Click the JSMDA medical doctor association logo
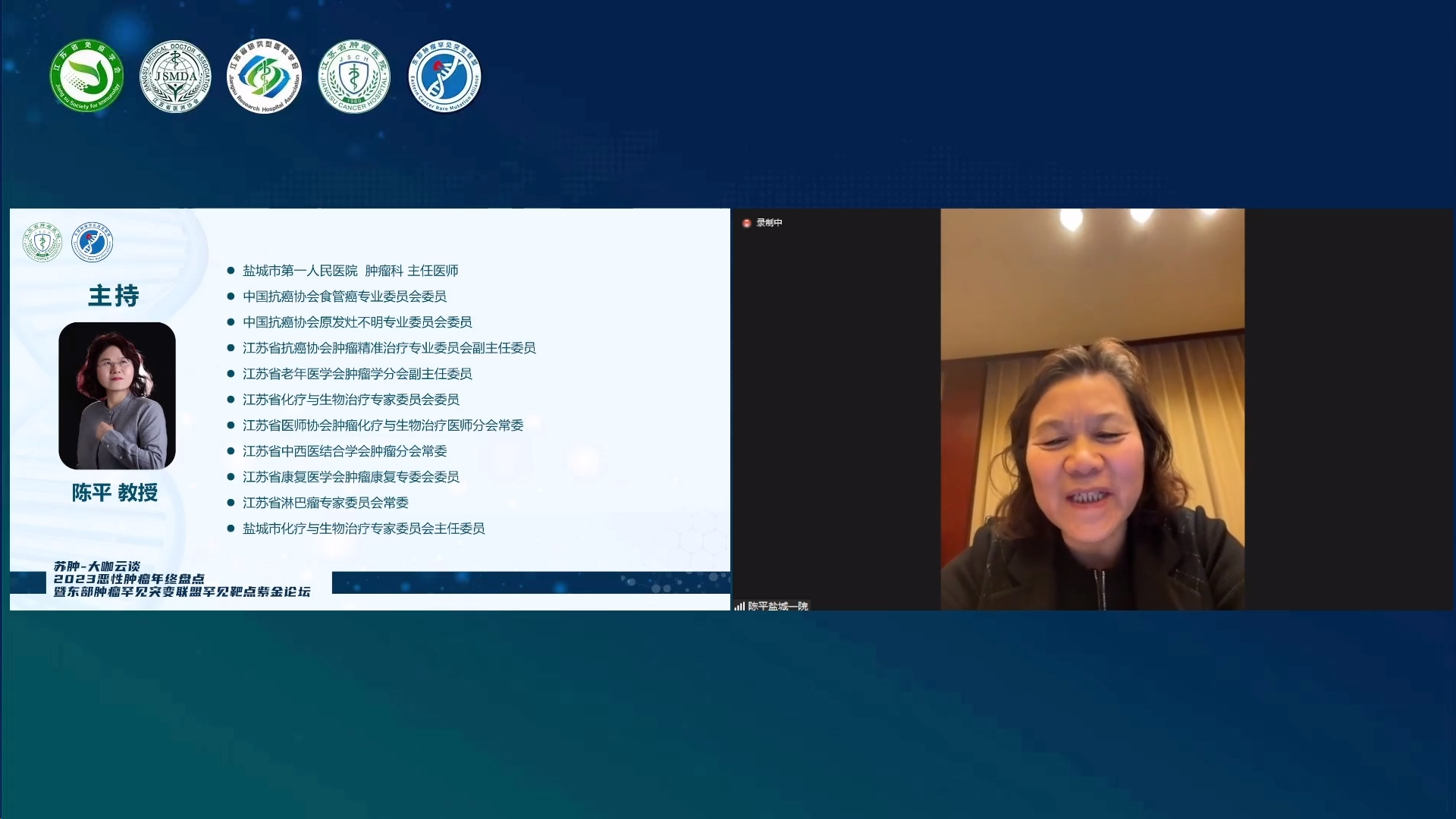 (x=176, y=77)
